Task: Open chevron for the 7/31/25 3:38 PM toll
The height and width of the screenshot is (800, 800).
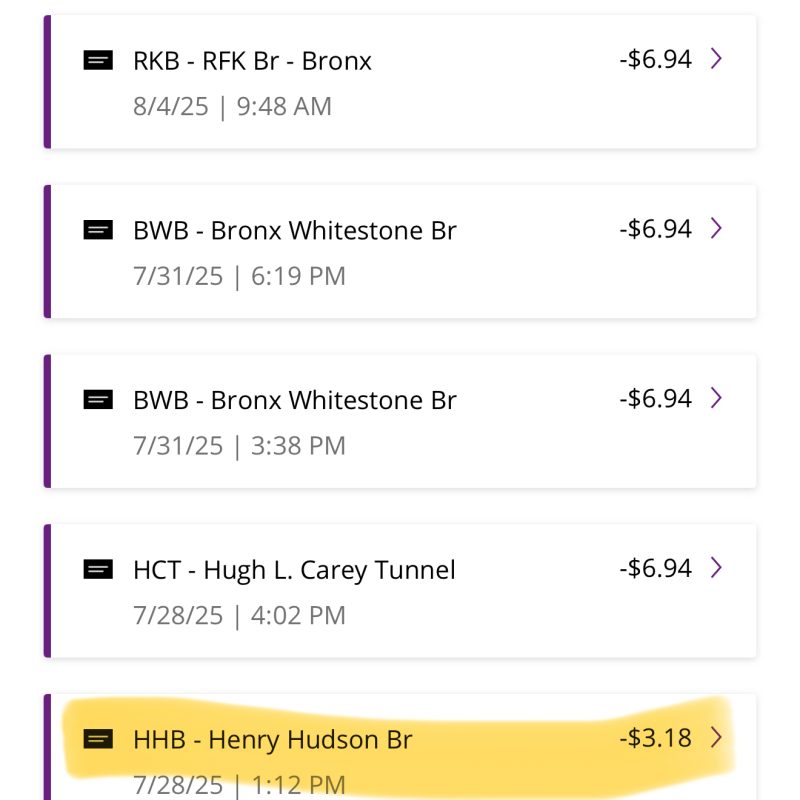Action: (x=716, y=399)
